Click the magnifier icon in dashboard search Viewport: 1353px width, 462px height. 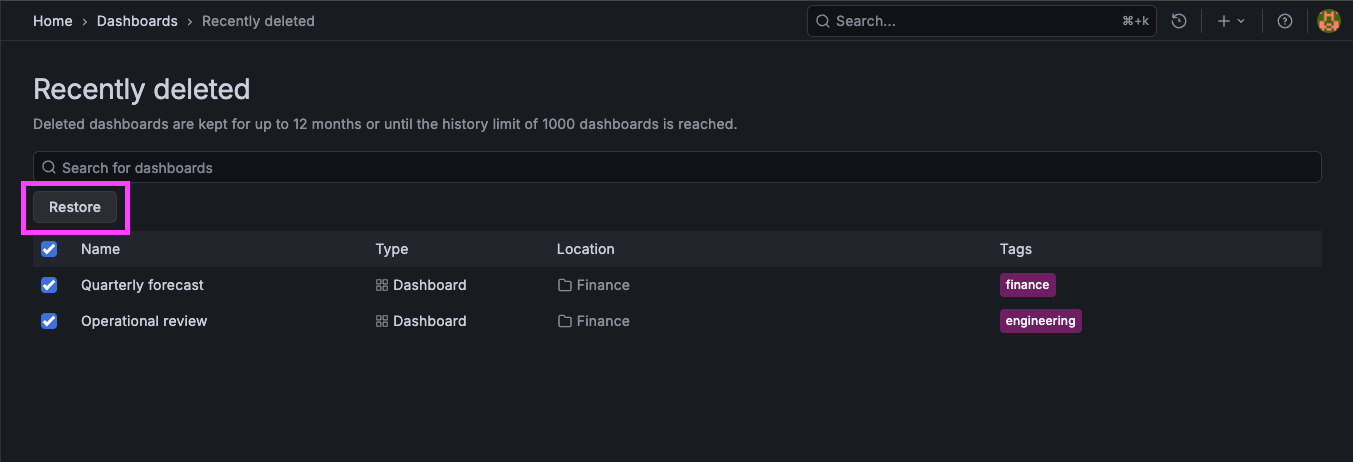click(48, 167)
